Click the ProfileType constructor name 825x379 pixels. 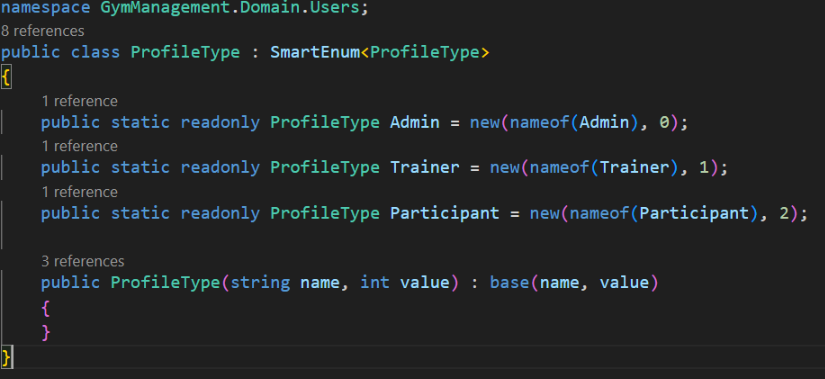pos(165,283)
